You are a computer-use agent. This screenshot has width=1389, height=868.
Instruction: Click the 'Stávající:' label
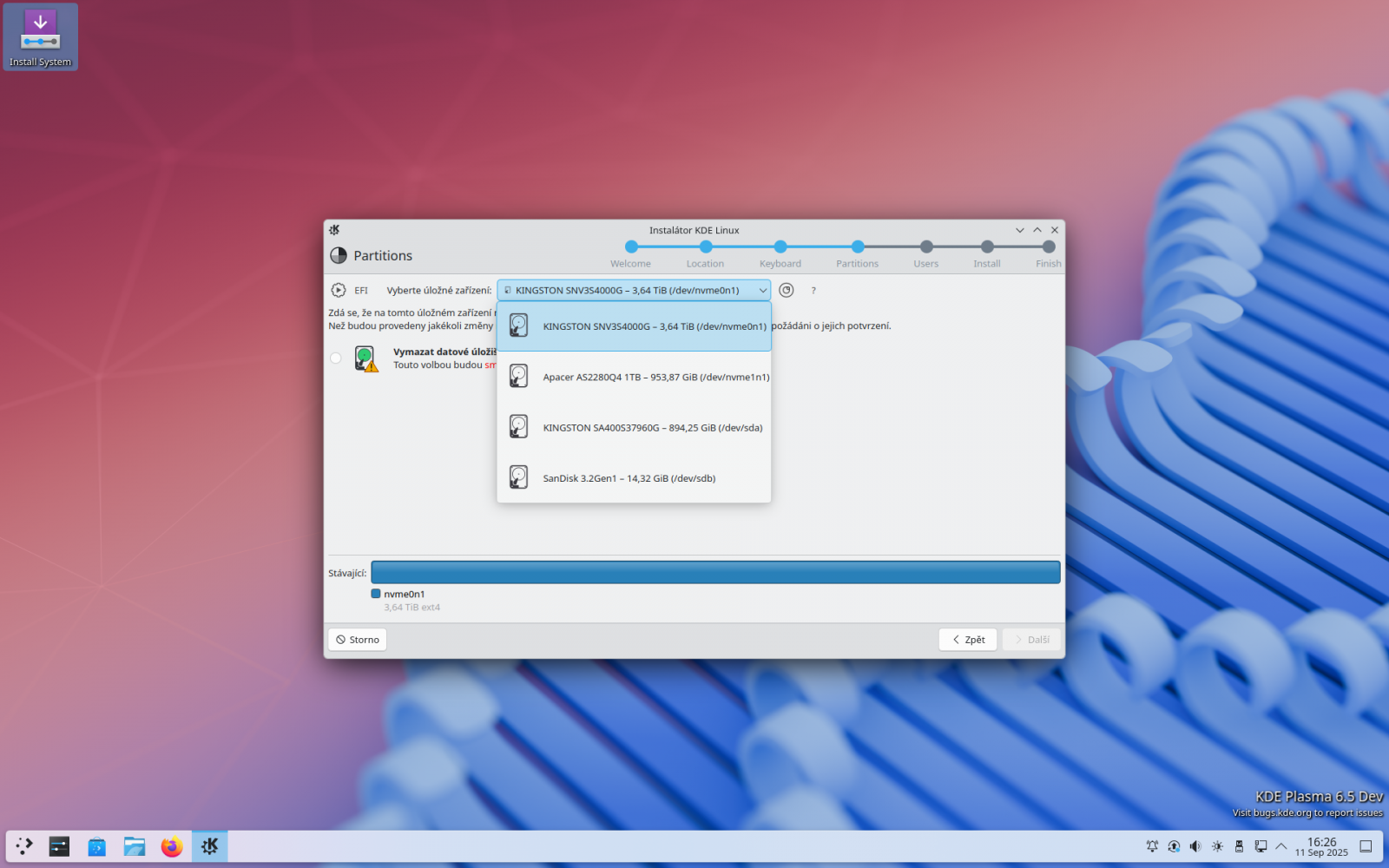(x=347, y=573)
